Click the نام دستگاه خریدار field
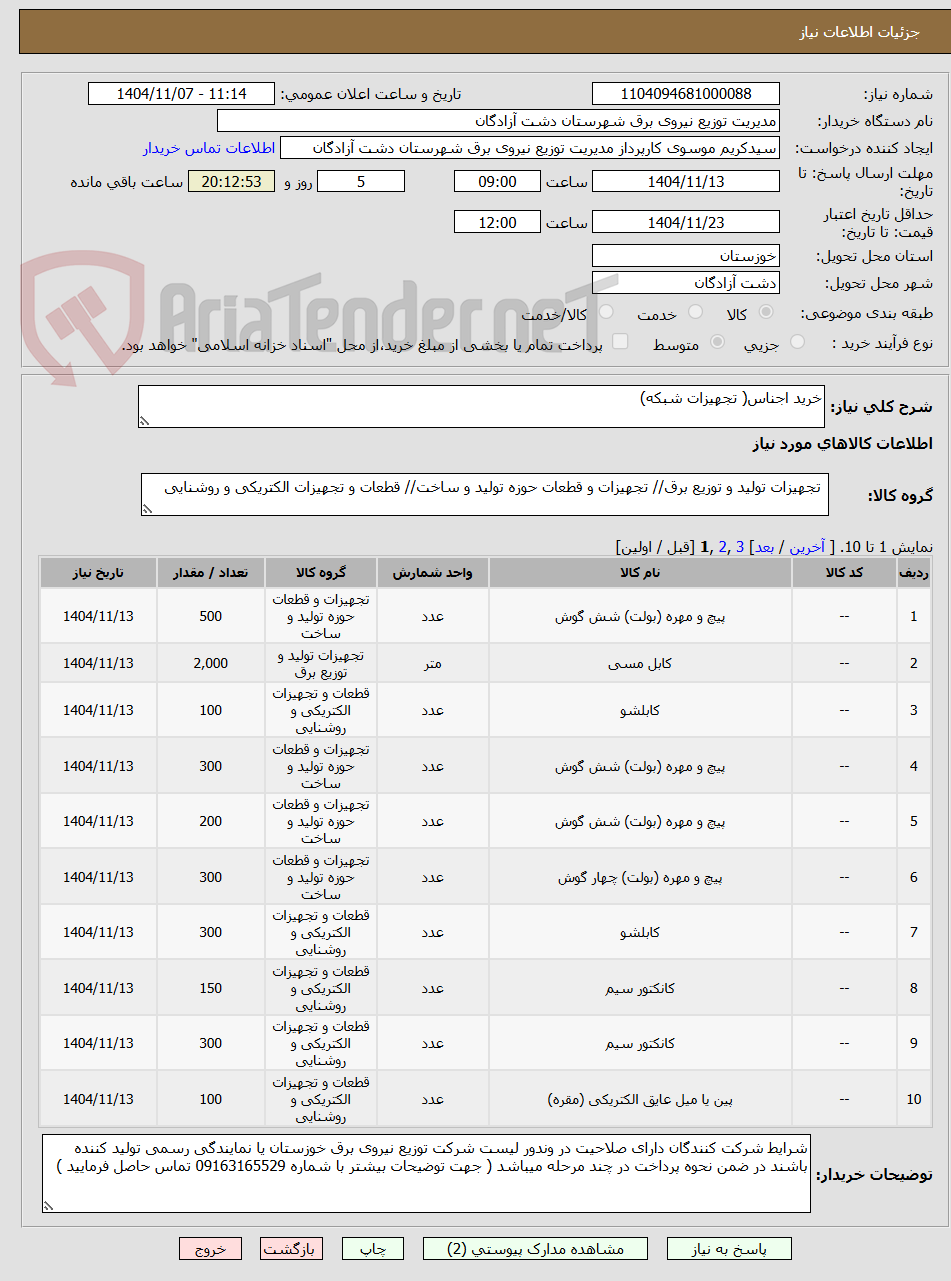 [x=498, y=121]
